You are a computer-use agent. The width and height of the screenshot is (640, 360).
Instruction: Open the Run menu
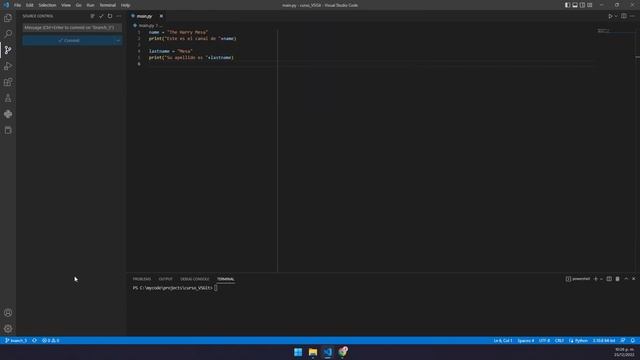pos(90,5)
